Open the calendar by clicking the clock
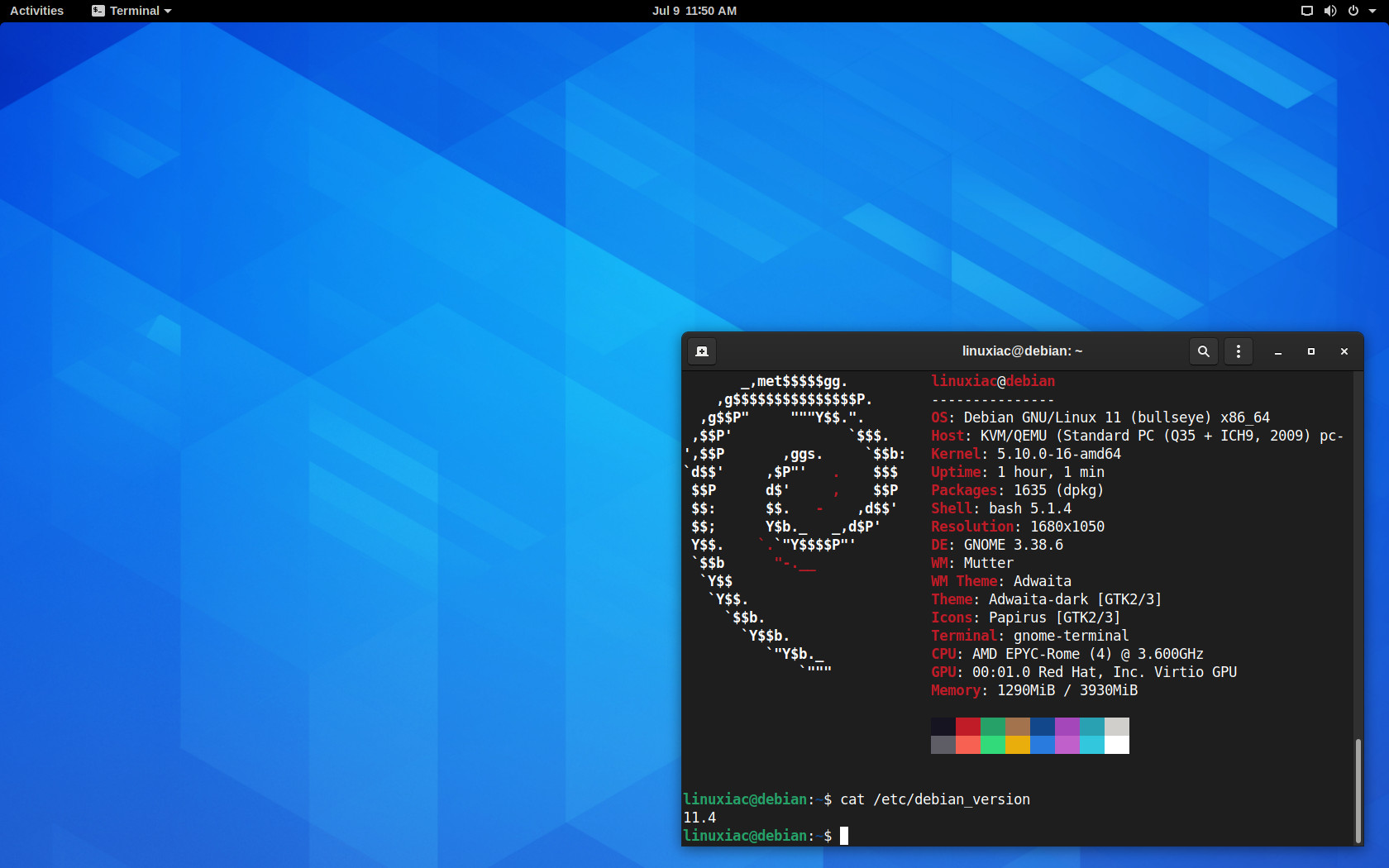1389x868 pixels. (x=695, y=11)
